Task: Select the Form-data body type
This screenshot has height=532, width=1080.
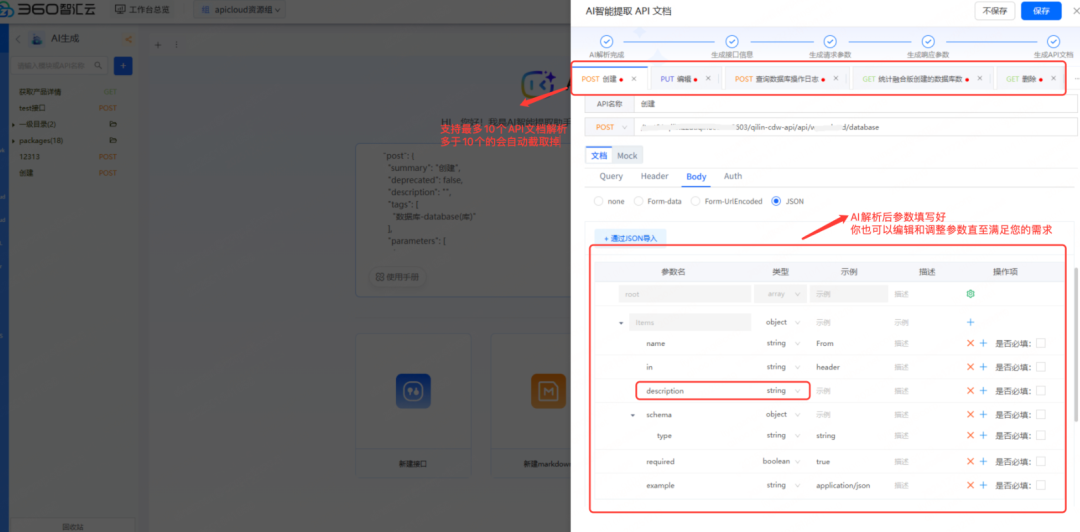Action: tap(638, 201)
